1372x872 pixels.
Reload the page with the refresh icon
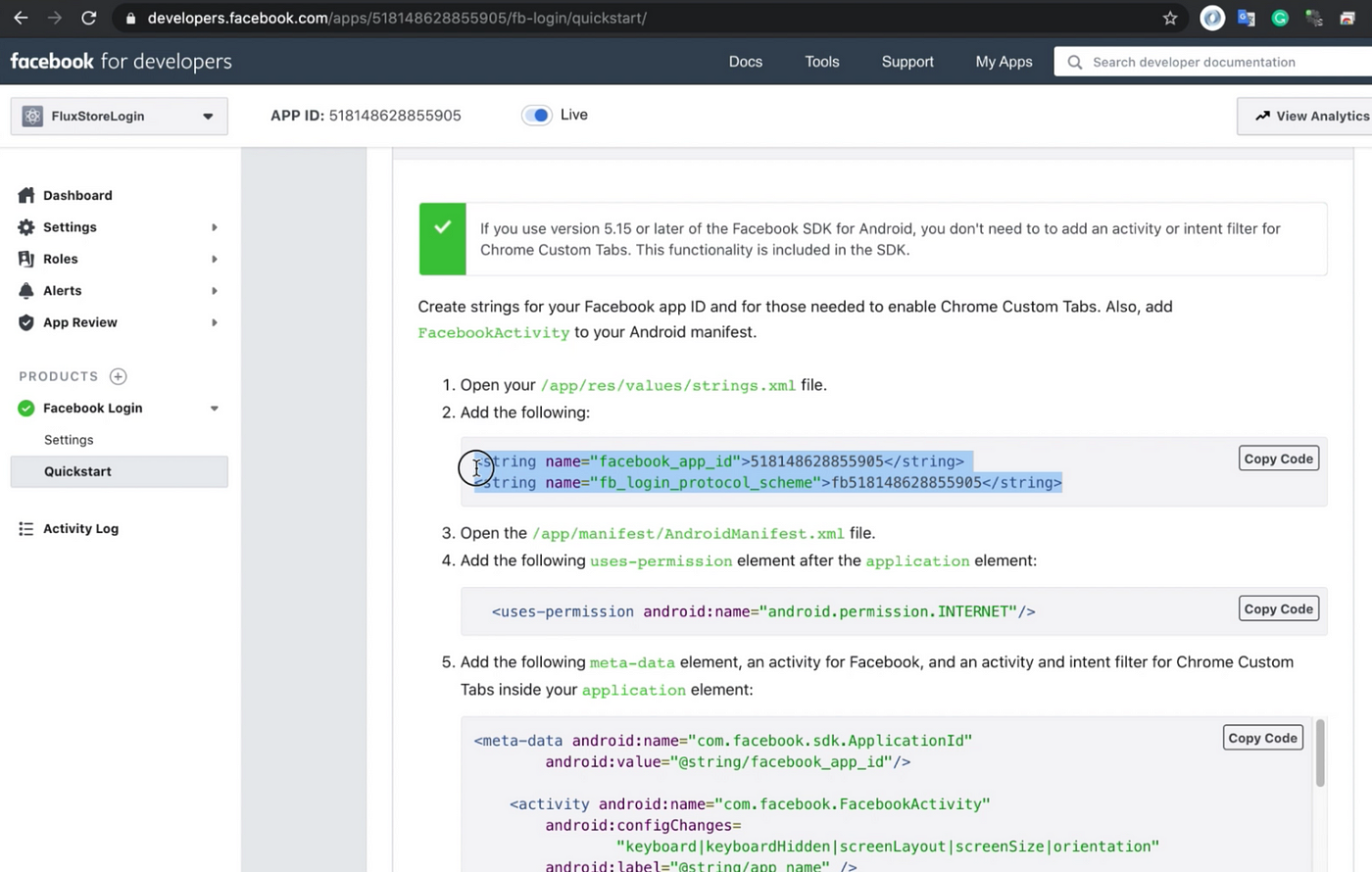pos(88,18)
